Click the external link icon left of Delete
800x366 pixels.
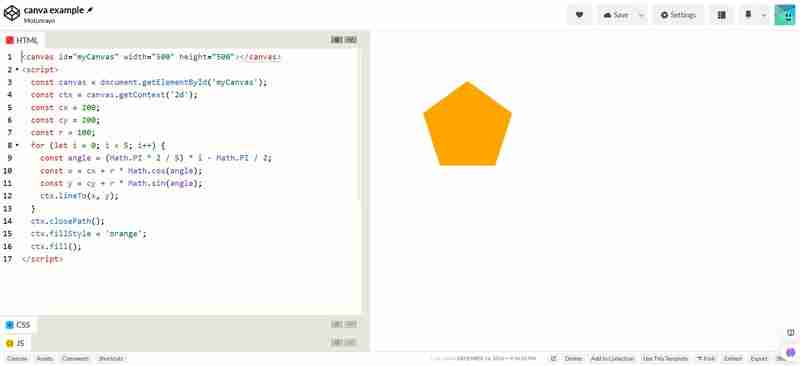tap(554, 358)
